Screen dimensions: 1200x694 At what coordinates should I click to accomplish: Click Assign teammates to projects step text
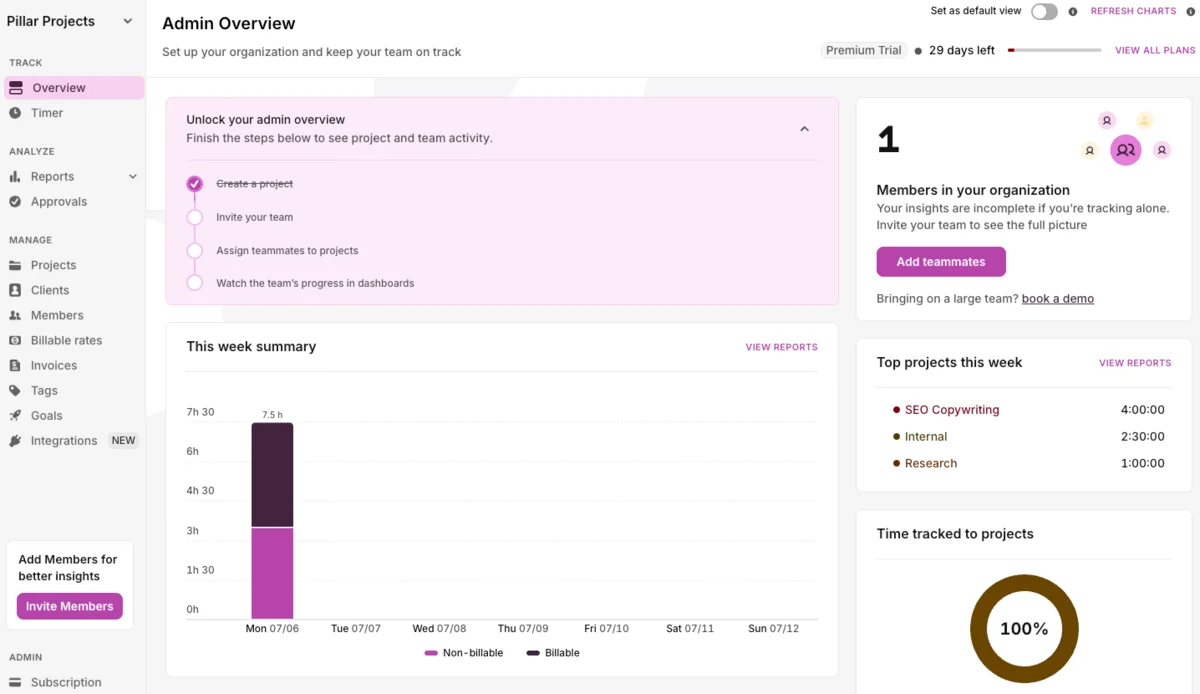287,251
